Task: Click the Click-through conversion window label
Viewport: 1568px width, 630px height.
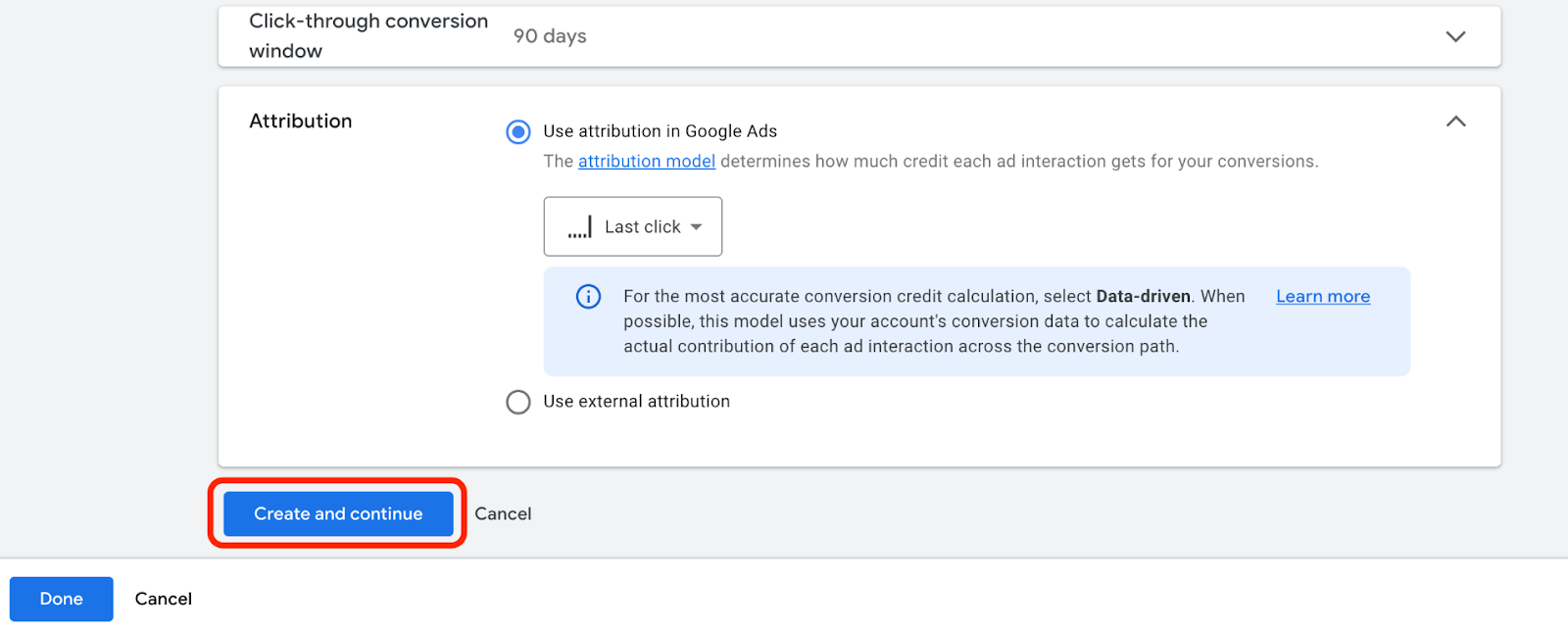Action: pyautogui.click(x=367, y=36)
